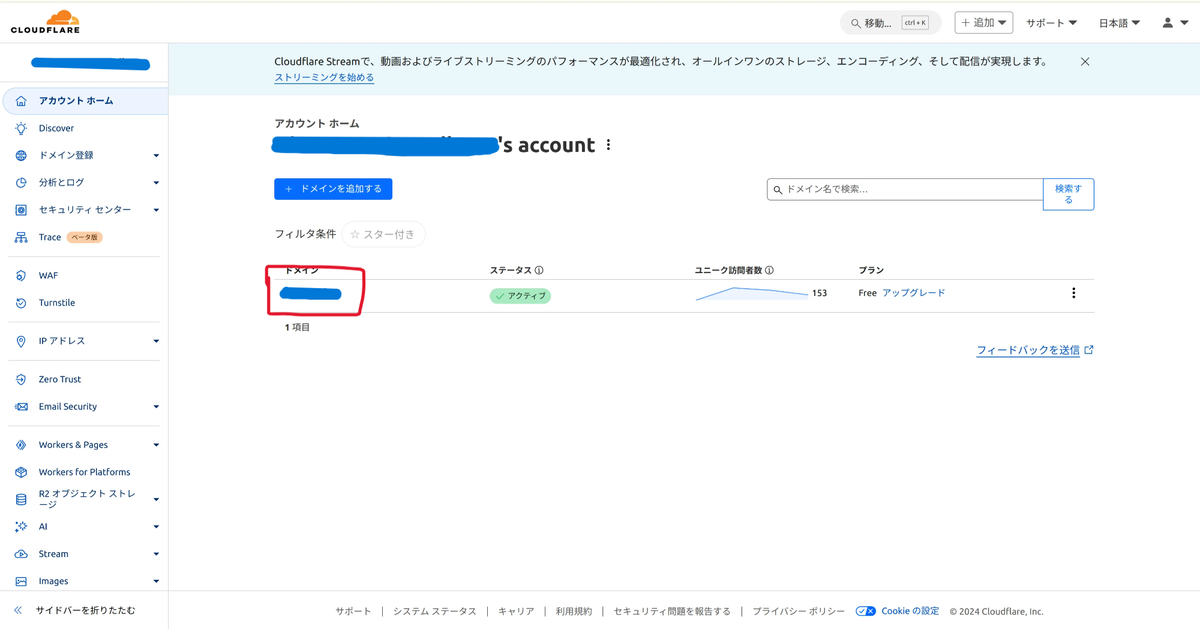
Task: Select the WAF shield icon
Action: (x=21, y=276)
